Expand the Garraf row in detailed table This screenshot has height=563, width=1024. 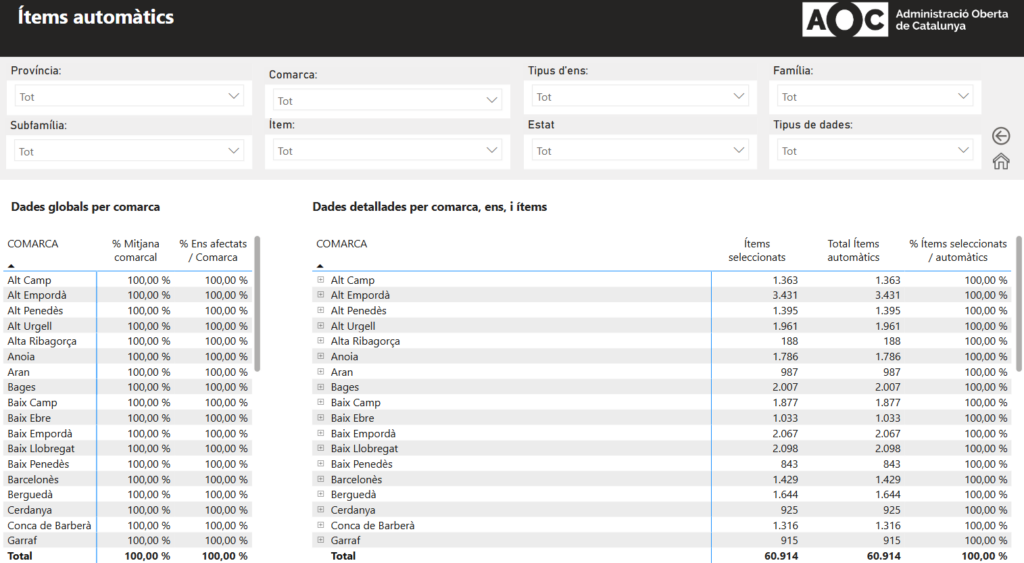[x=321, y=541]
